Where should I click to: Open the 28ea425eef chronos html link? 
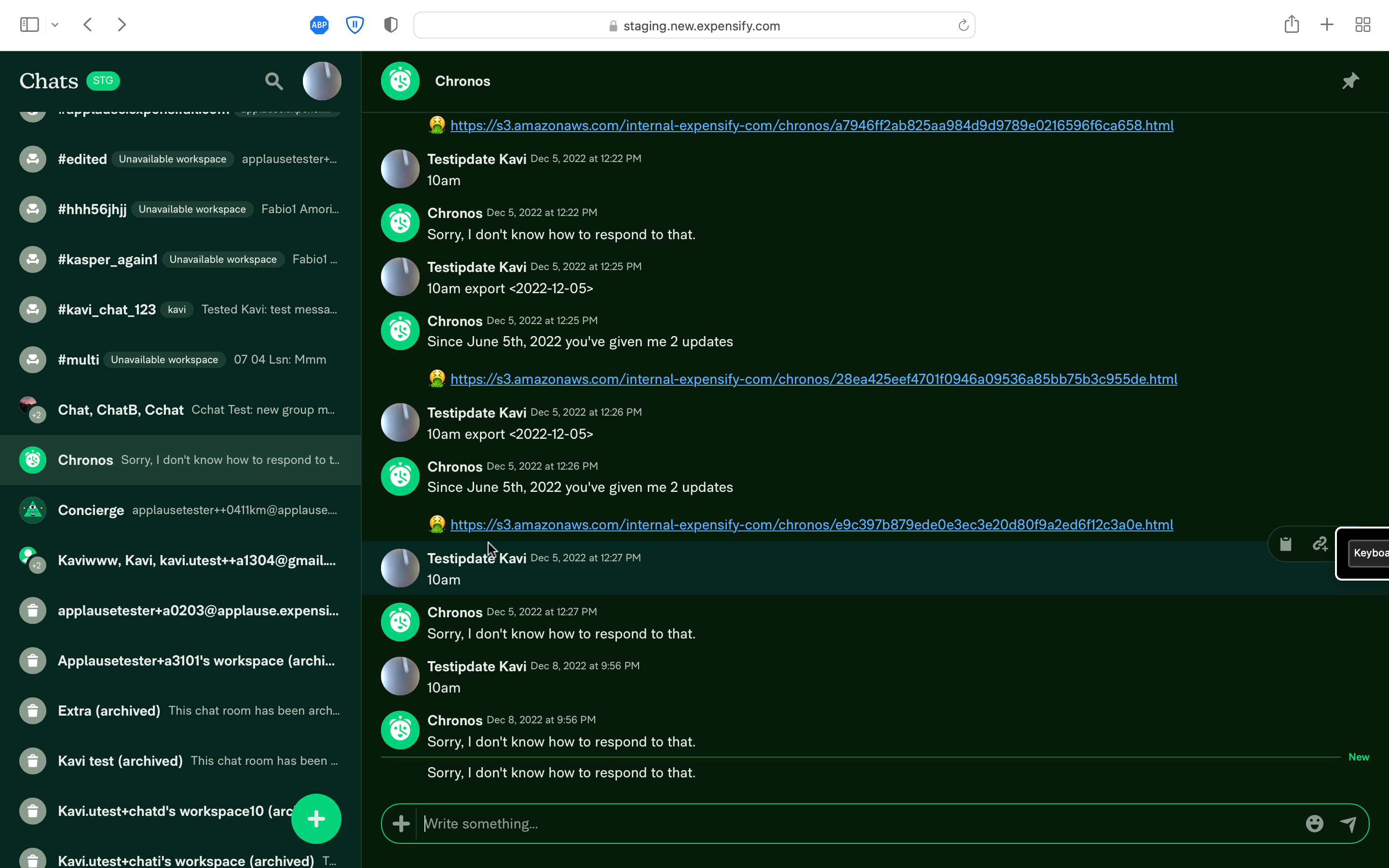pyautogui.click(x=813, y=379)
